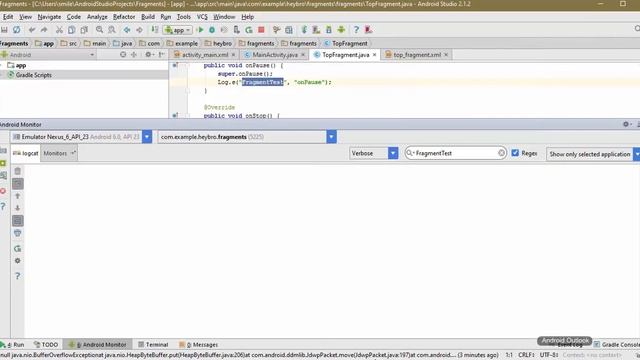The width and height of the screenshot is (640, 360).
Task: Open the run configuration app dropdown
Action: point(178,30)
